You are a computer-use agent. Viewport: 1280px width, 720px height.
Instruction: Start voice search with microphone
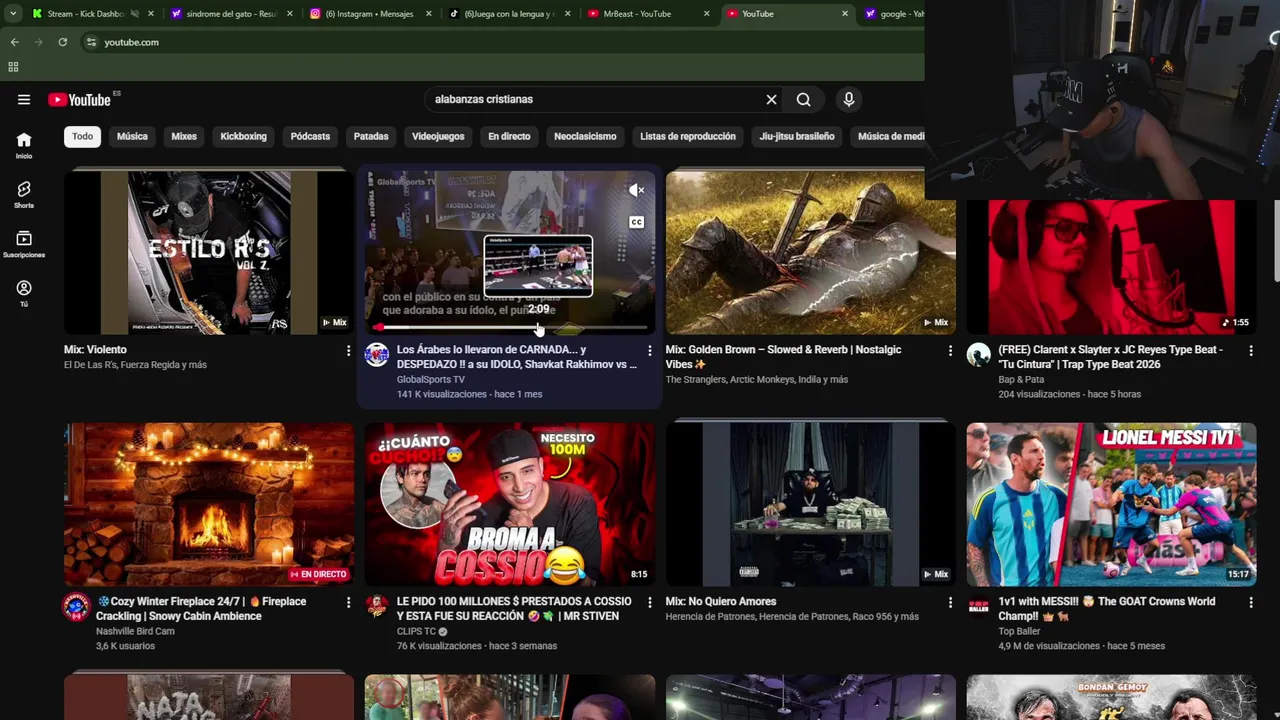click(848, 99)
